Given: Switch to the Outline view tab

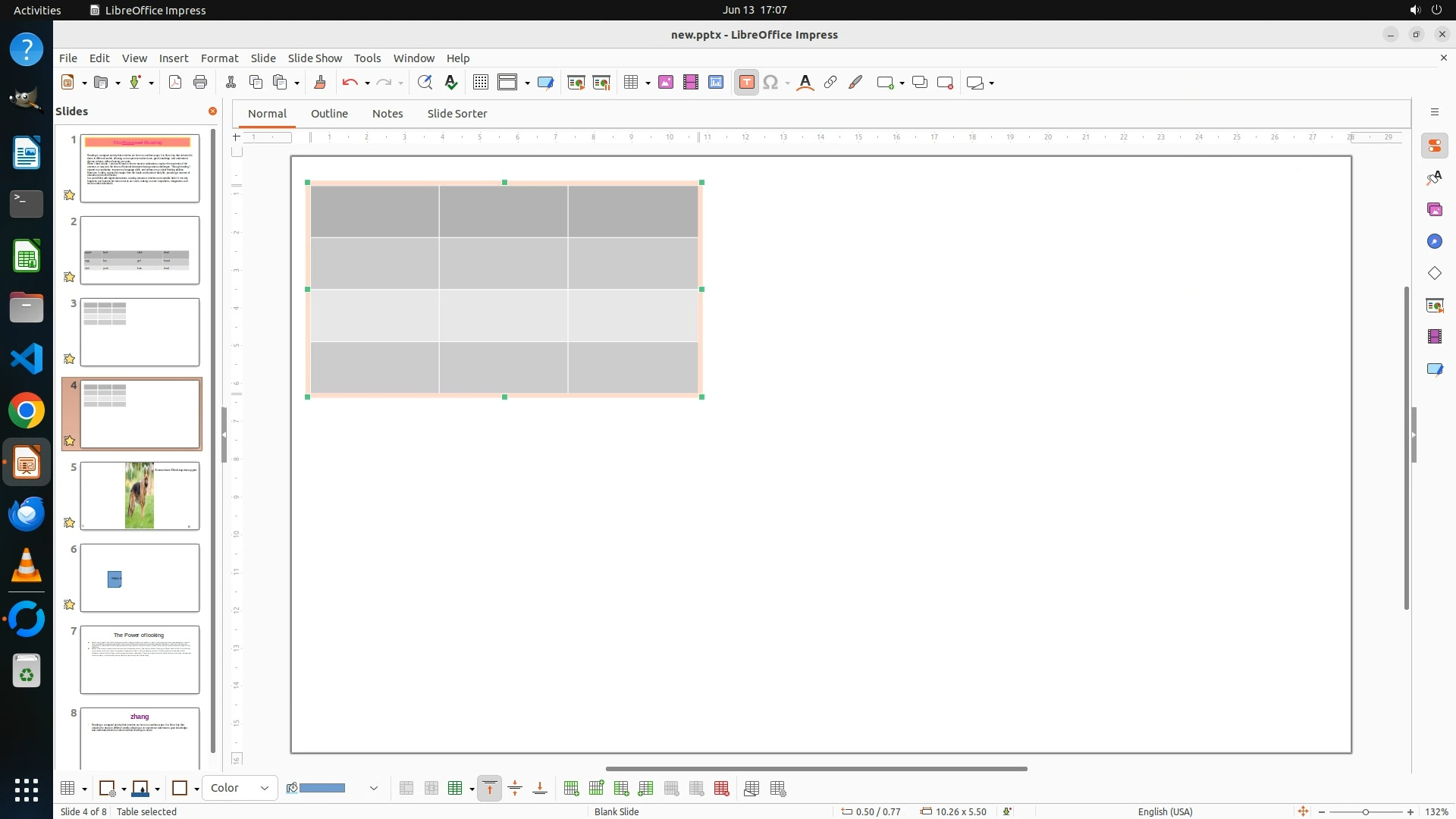Looking at the screenshot, I should pyautogui.click(x=329, y=113).
